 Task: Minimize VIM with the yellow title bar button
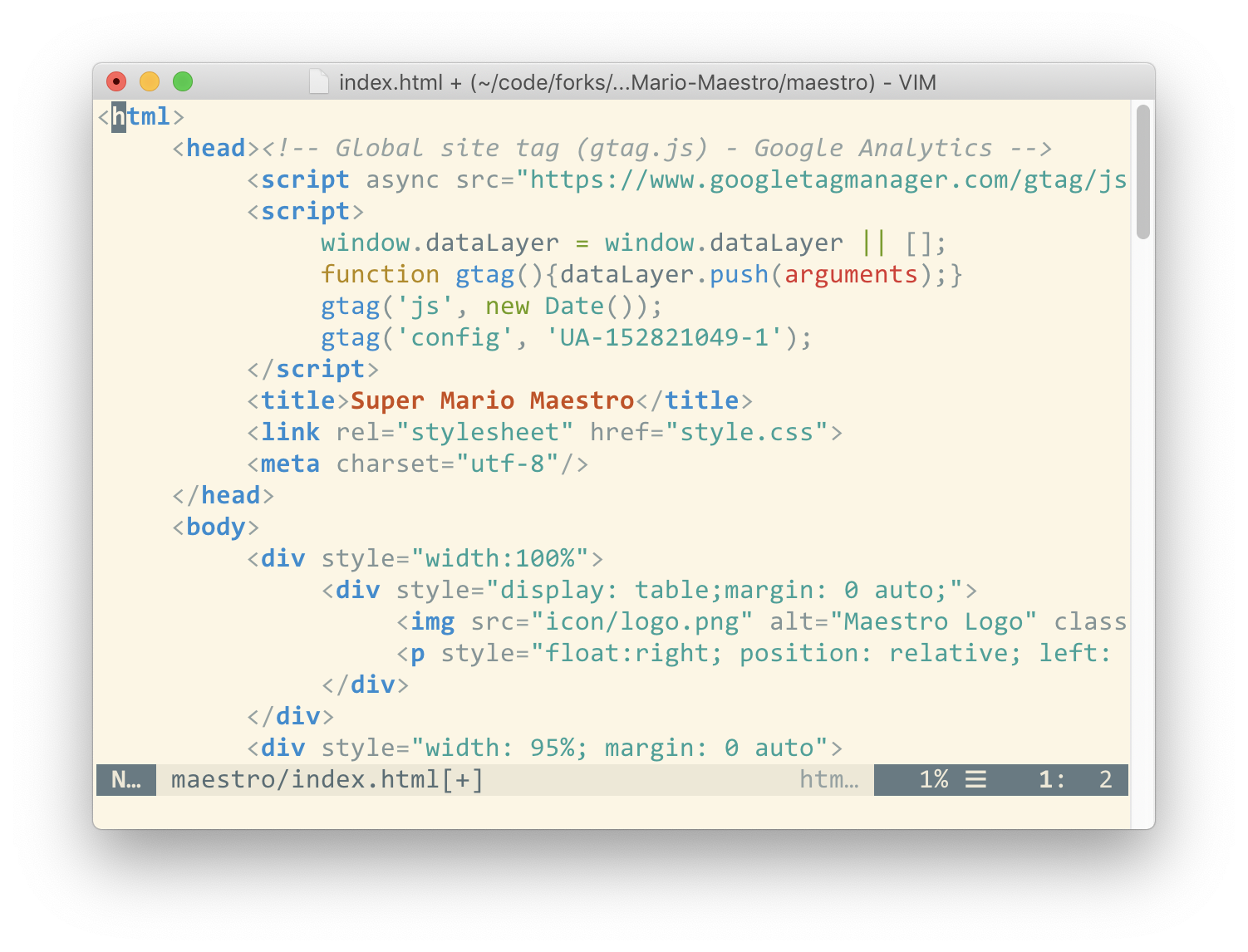pyautogui.click(x=150, y=81)
